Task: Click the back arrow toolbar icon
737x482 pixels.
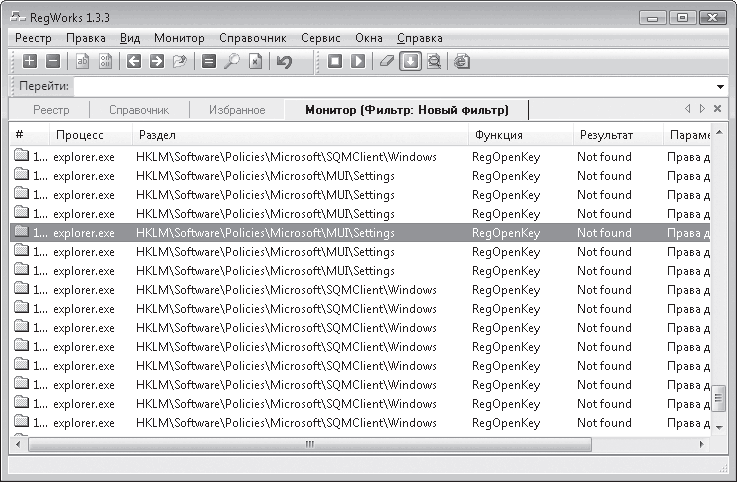Action: pyautogui.click(x=134, y=62)
